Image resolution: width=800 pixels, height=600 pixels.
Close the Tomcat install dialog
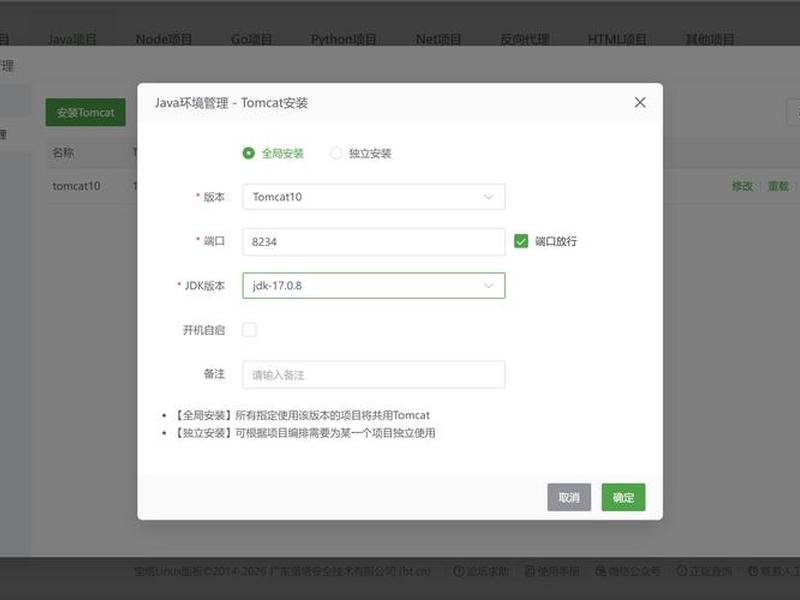(x=640, y=103)
